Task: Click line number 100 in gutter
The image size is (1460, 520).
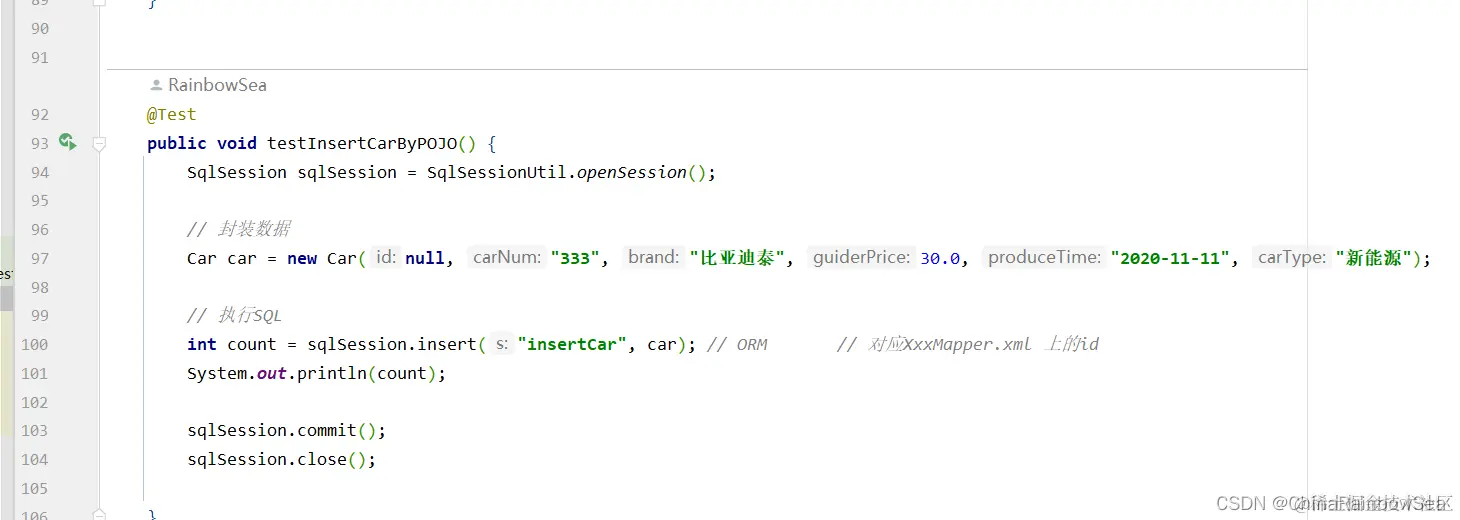Action: click(34, 344)
